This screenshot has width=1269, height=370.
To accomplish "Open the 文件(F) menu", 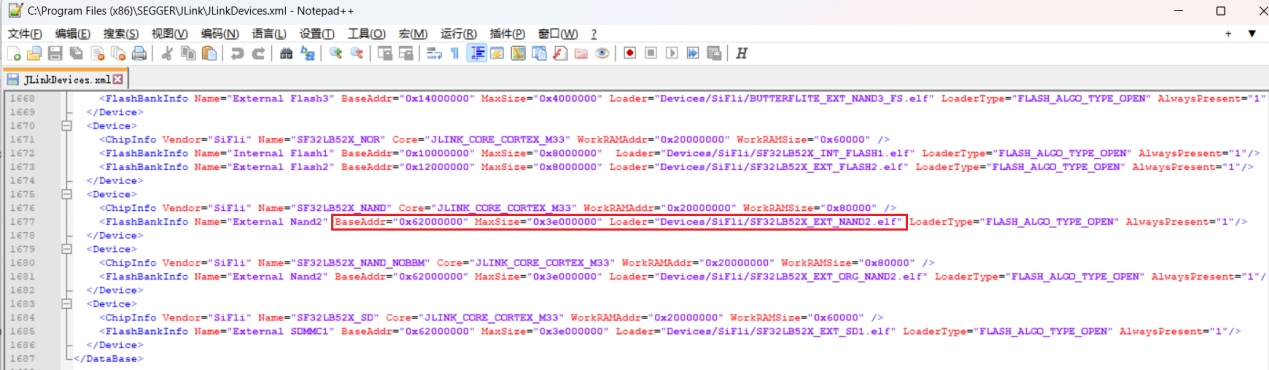I will 25,34.
